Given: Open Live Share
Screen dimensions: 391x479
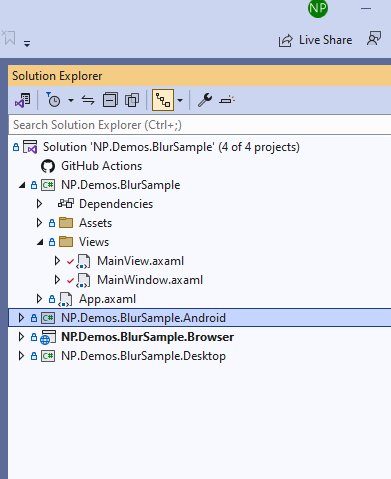Looking at the screenshot, I should pos(315,40).
